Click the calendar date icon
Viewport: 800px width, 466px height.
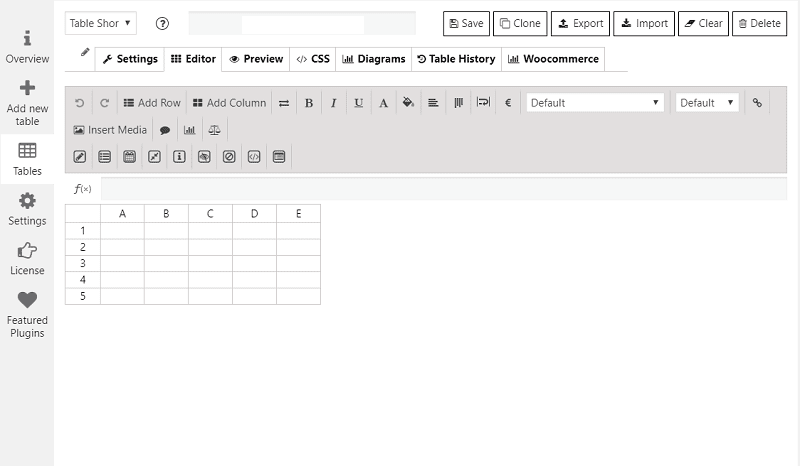pos(130,157)
